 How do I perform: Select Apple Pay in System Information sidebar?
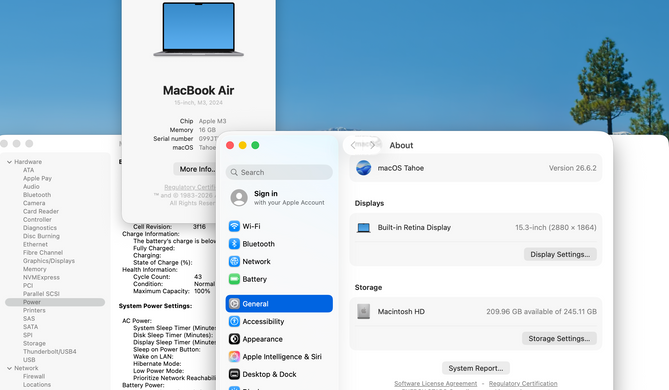(x=38, y=178)
